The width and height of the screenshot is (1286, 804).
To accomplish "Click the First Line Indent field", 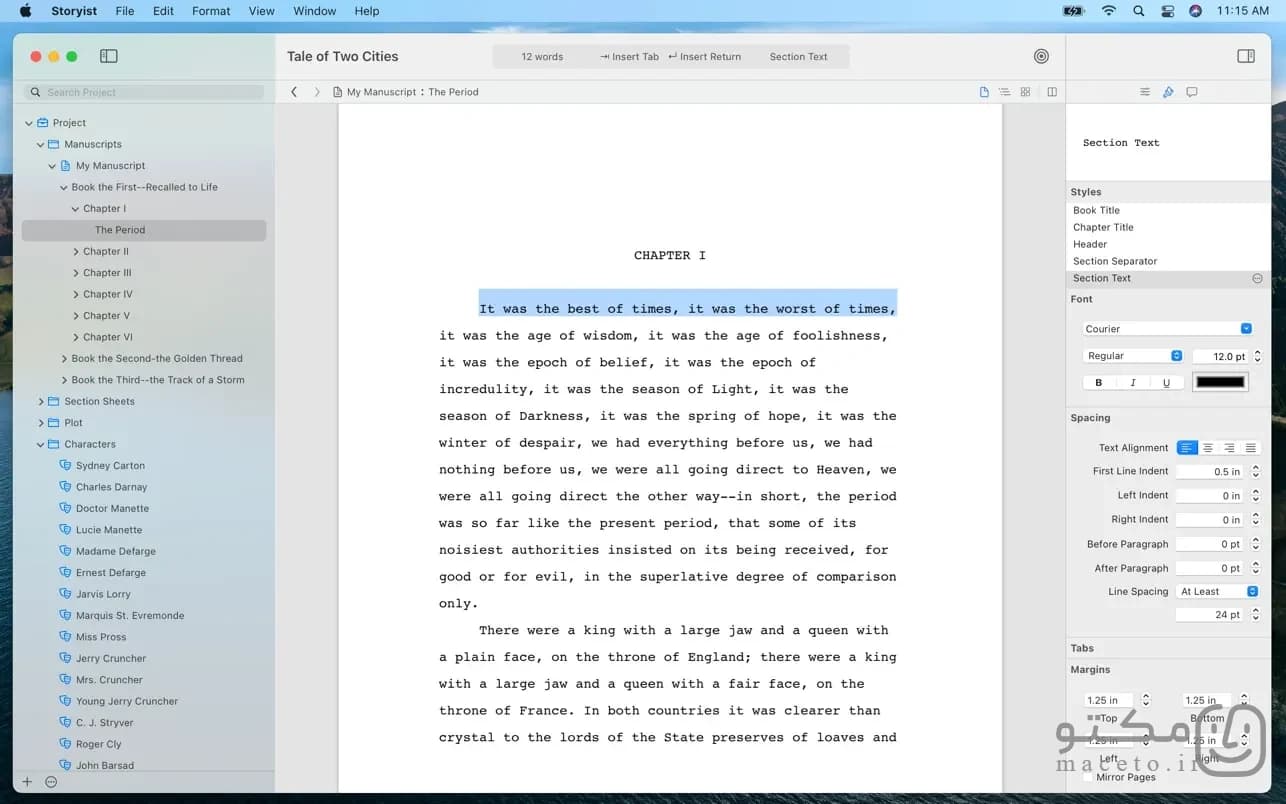I will (1210, 472).
